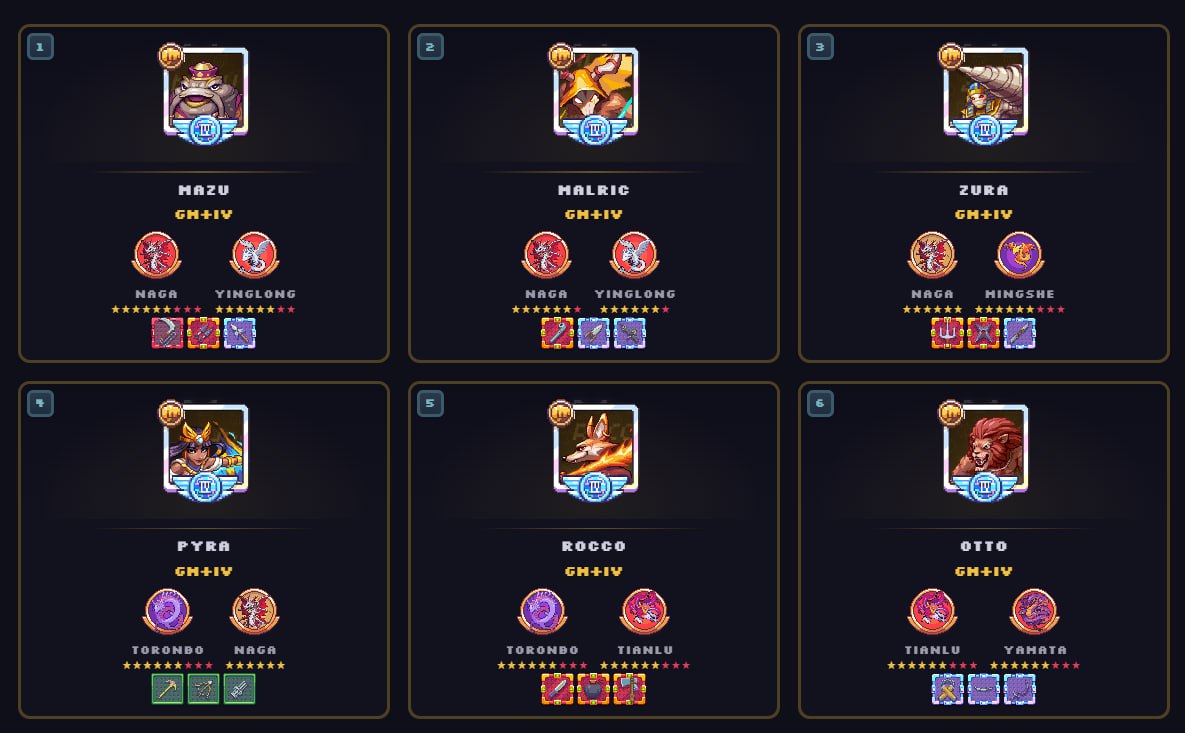
Task: Click Zura's GM+IV rank label
Action: click(x=983, y=215)
